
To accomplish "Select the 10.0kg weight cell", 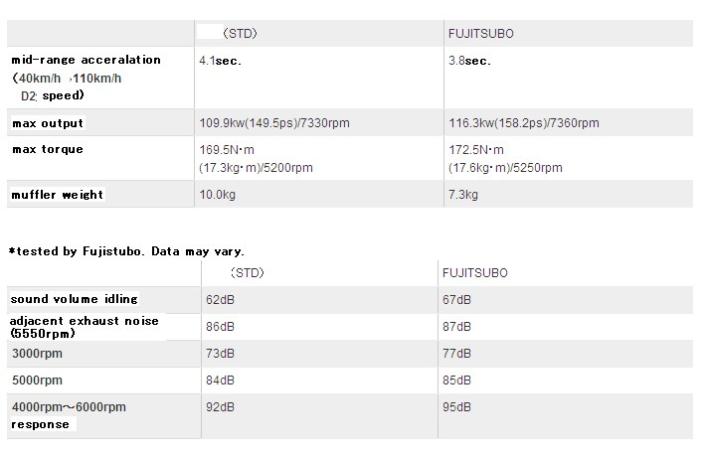I will [x=217, y=194].
